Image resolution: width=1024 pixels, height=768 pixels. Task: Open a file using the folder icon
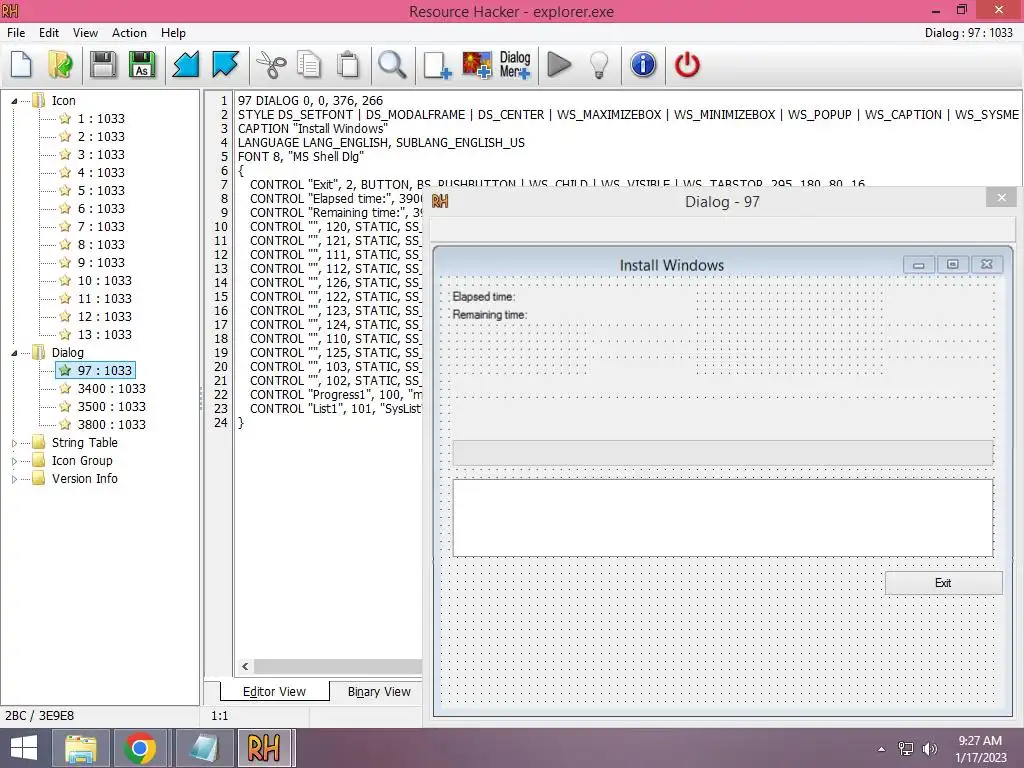pyautogui.click(x=61, y=65)
